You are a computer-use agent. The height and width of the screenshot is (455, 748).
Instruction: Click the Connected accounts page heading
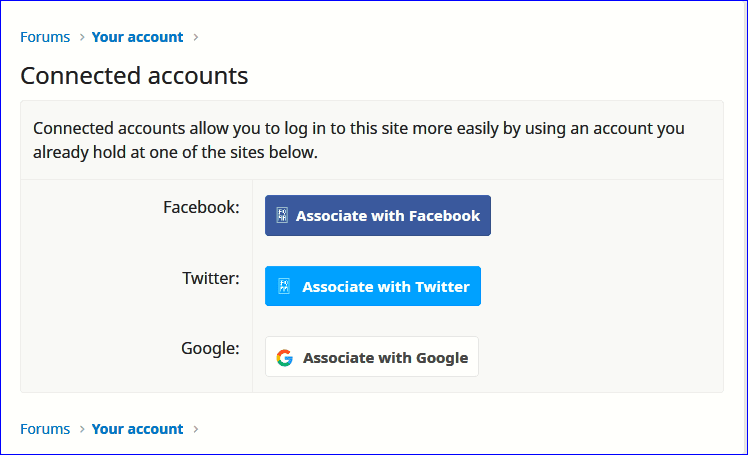point(134,76)
